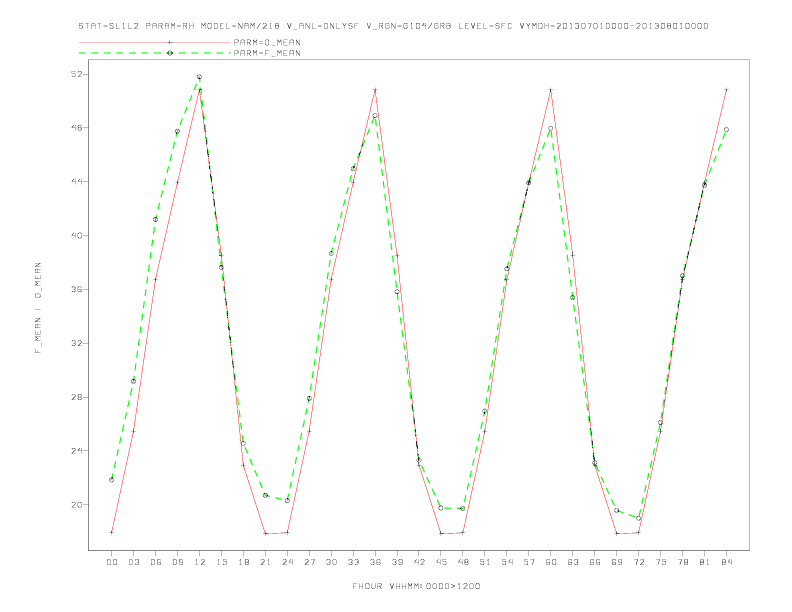Image resolution: width=792 pixels, height=612 pixels.
Task: Click x-axis tick label 42
Action: pos(419,562)
